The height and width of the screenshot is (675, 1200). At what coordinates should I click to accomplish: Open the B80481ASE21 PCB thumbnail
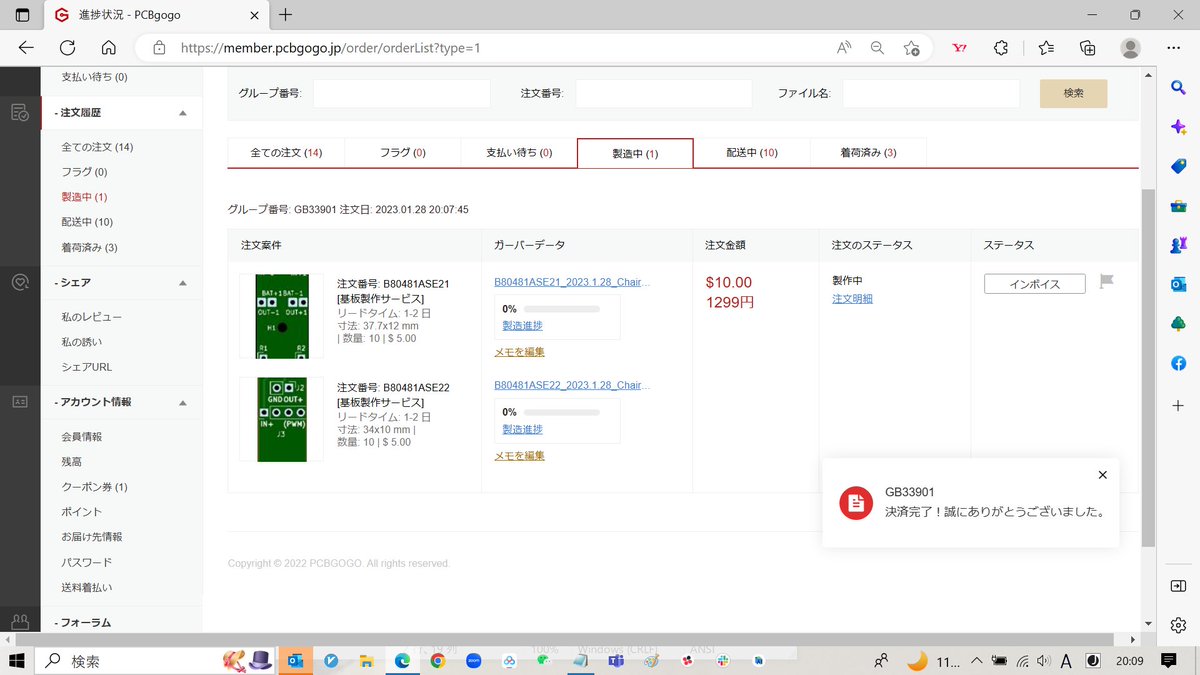click(282, 316)
